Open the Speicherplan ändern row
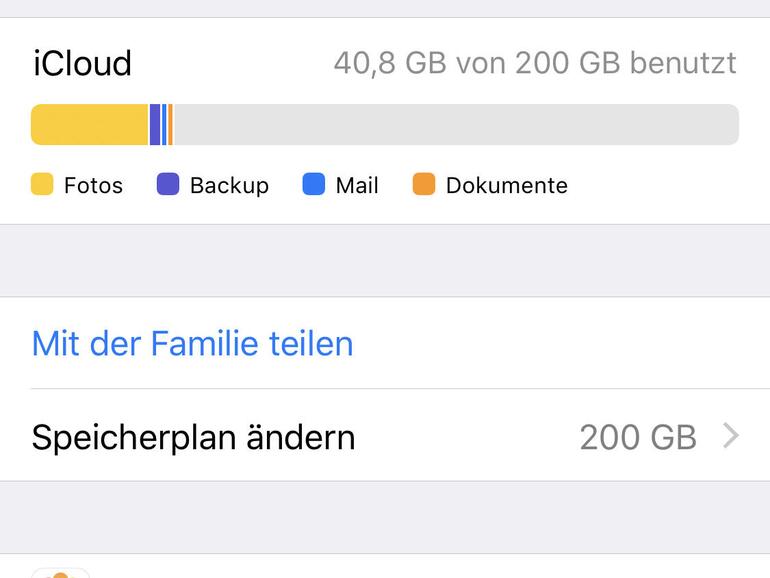Viewport: 770px width, 578px height. pyautogui.click(x=193, y=437)
